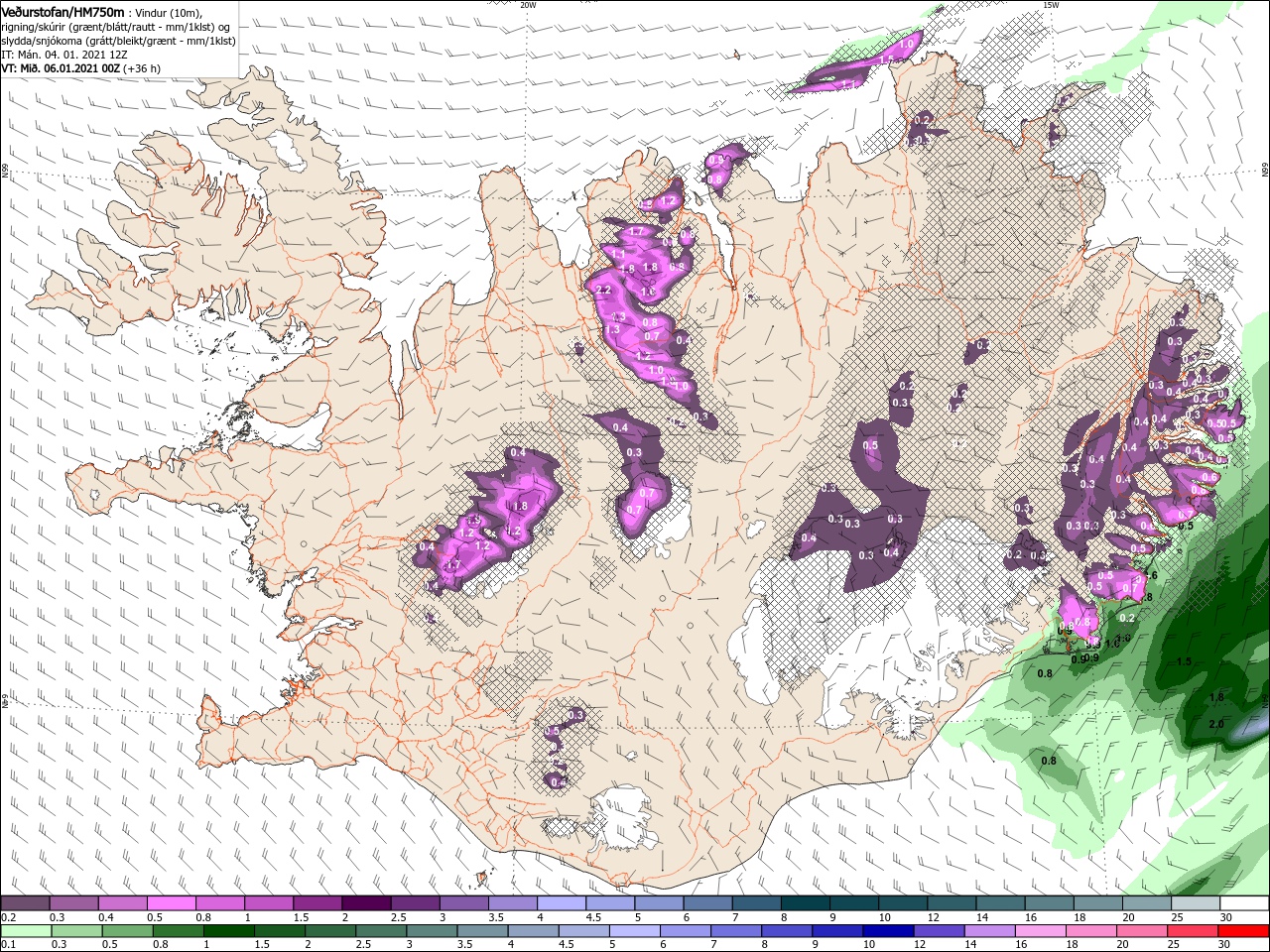Select the dark purple top-row swatch labeled 2
Image resolution: width=1270 pixels, height=952 pixels.
(x=365, y=903)
